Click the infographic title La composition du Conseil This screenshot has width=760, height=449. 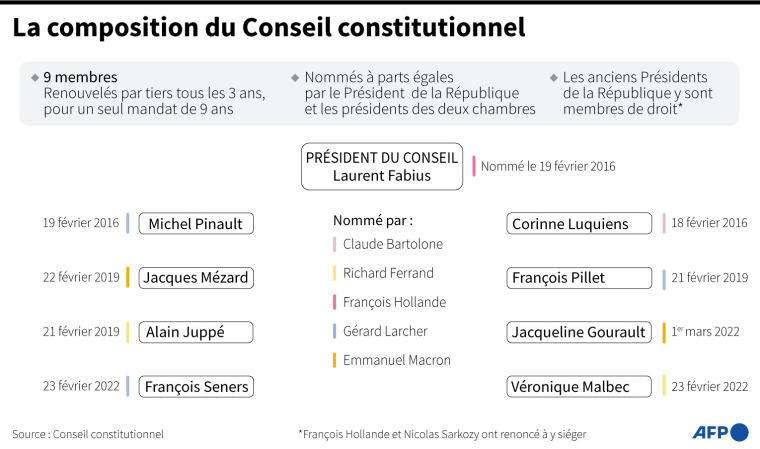[269, 27]
